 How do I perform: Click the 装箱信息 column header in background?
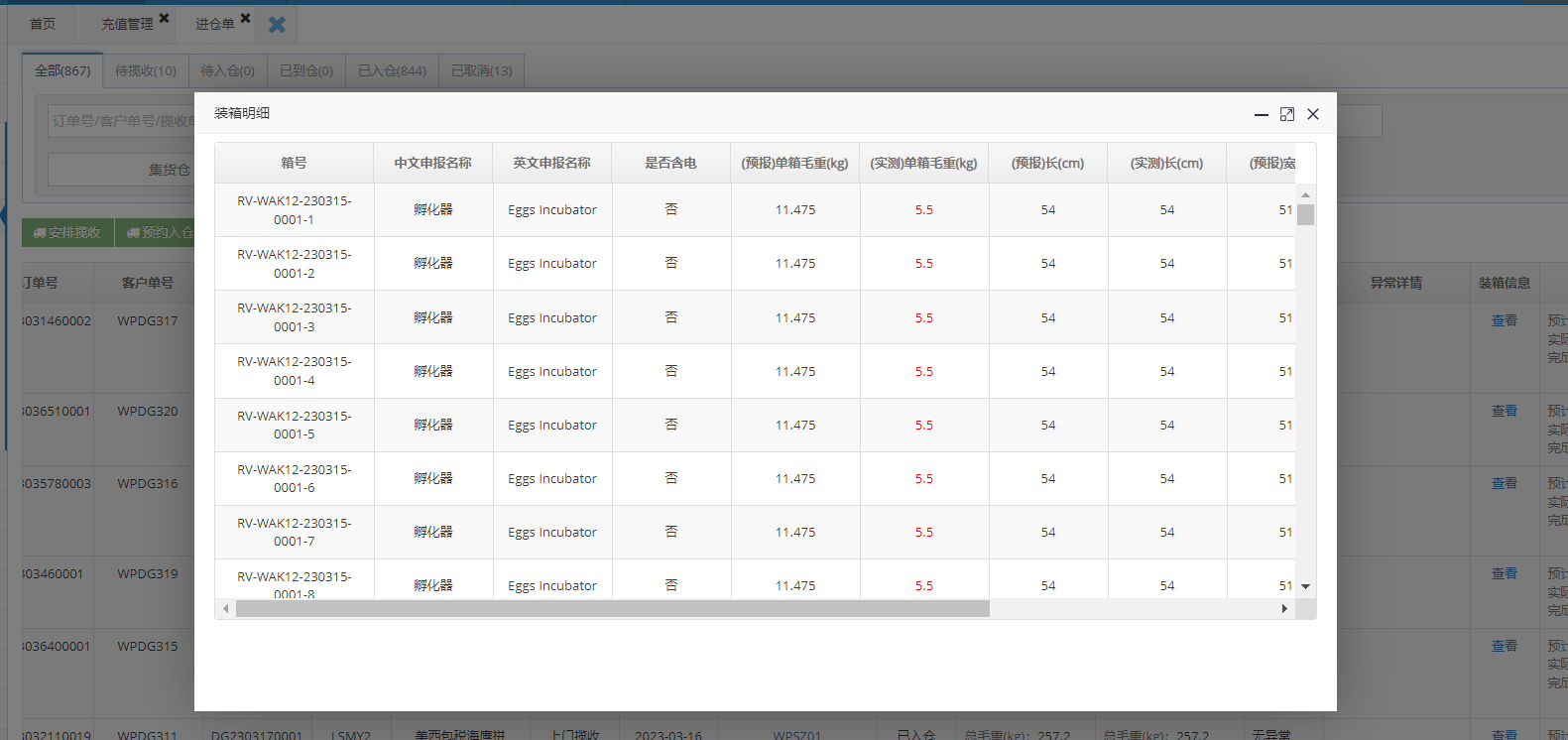point(1505,283)
